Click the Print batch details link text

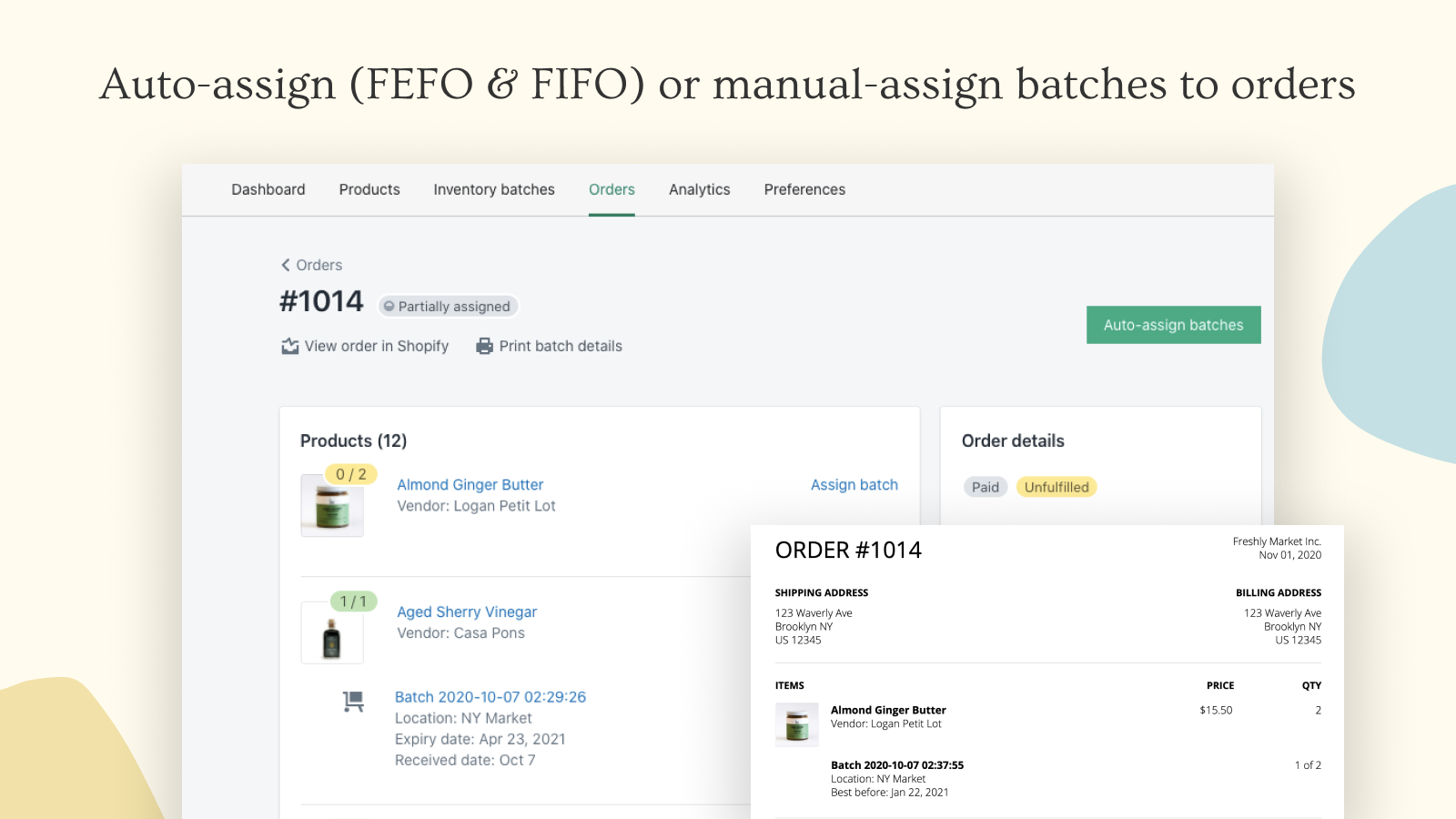point(561,346)
